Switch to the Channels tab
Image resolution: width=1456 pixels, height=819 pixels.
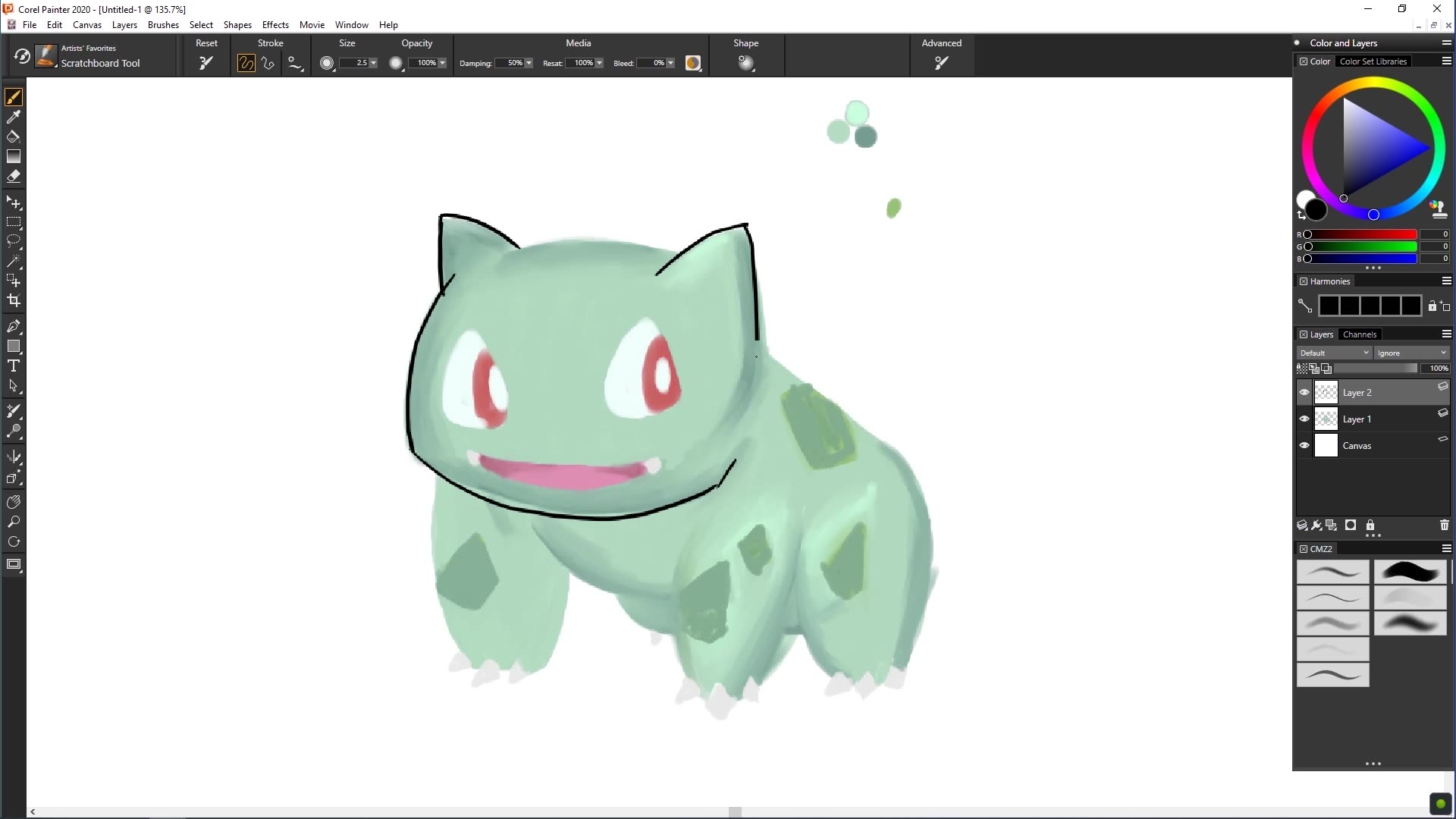[x=1360, y=334]
